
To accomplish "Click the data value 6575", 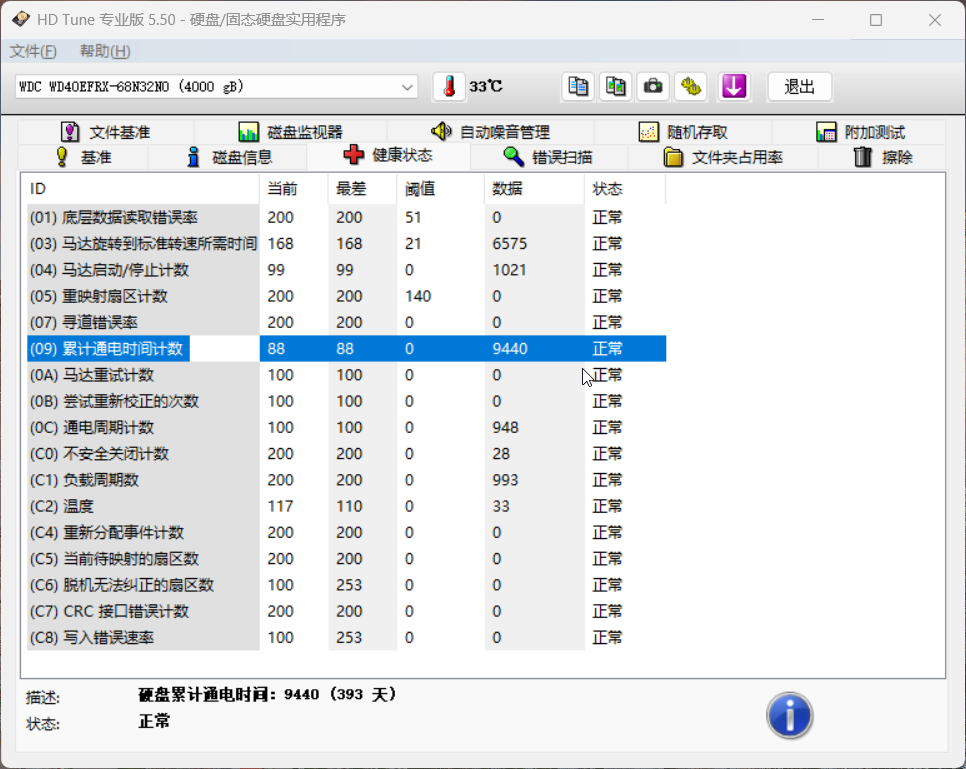I will coord(509,243).
